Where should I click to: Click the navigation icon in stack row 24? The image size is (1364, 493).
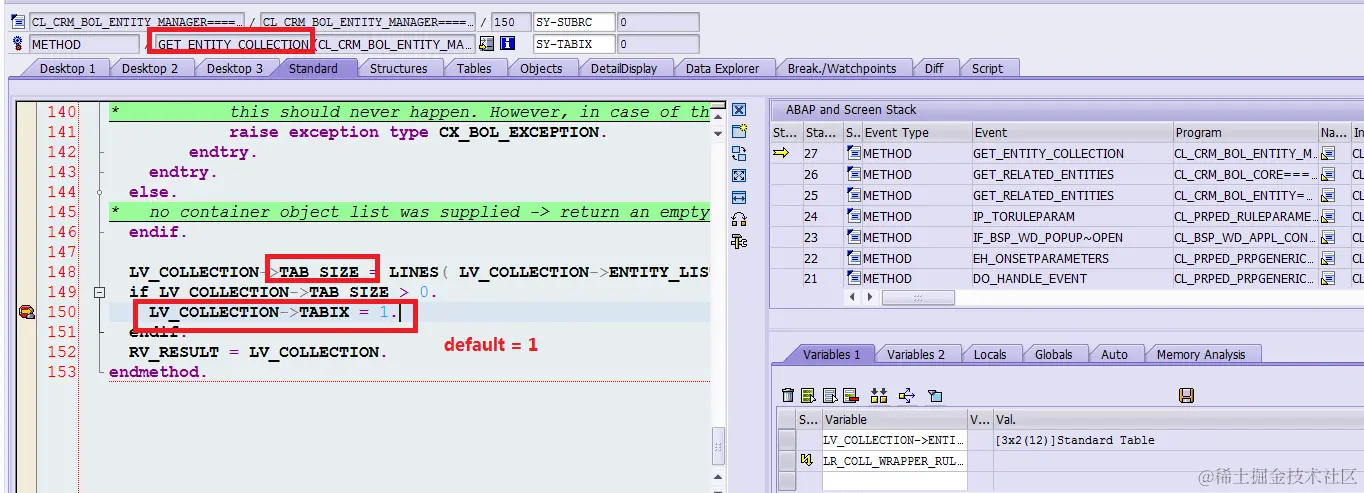pyautogui.click(x=1328, y=216)
